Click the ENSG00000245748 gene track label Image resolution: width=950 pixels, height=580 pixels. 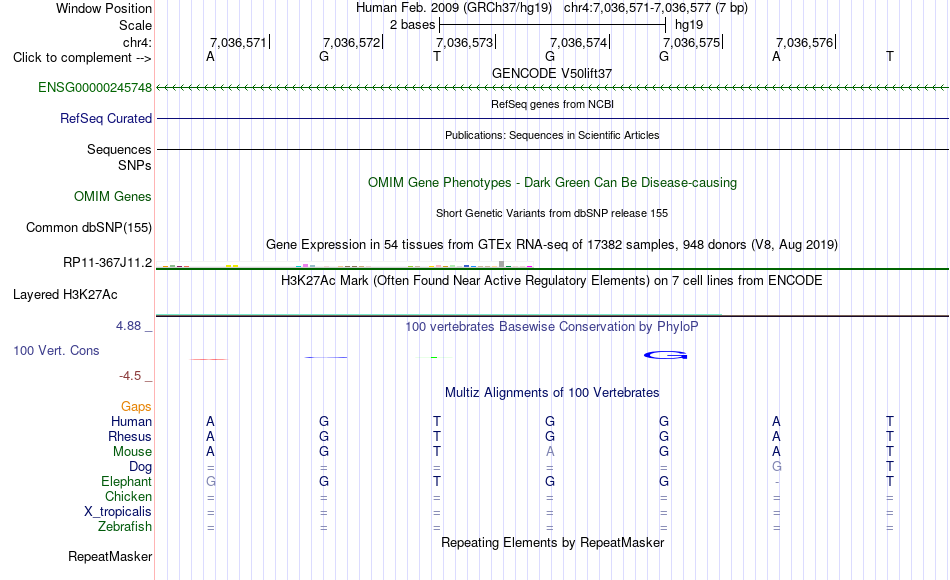(95, 88)
